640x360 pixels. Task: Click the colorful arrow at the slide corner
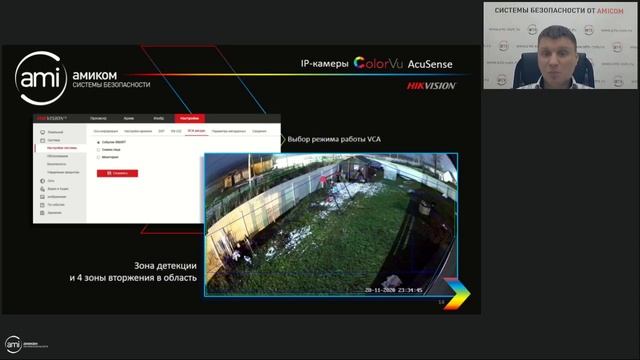click(457, 294)
